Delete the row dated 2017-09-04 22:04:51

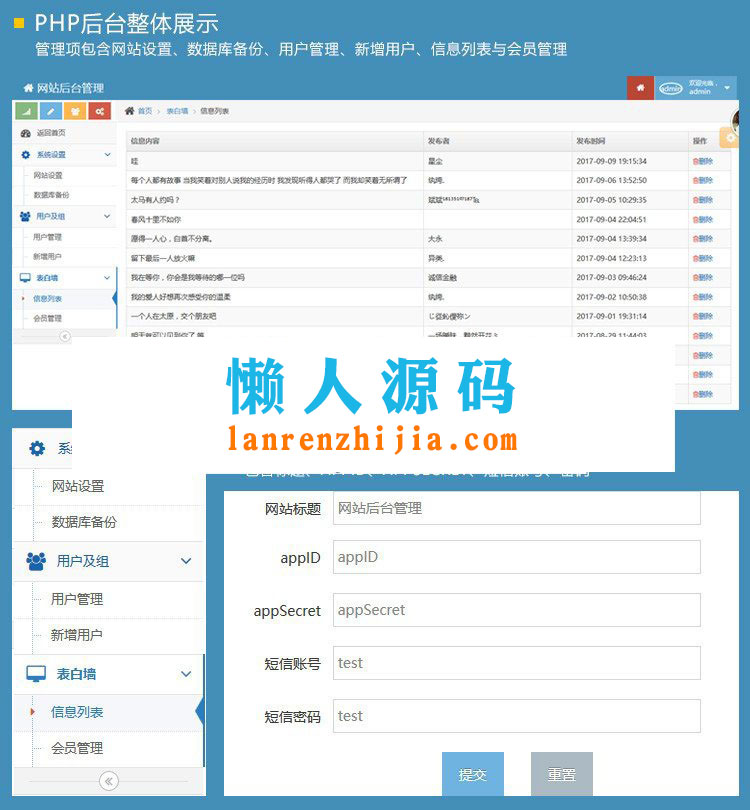(x=702, y=220)
